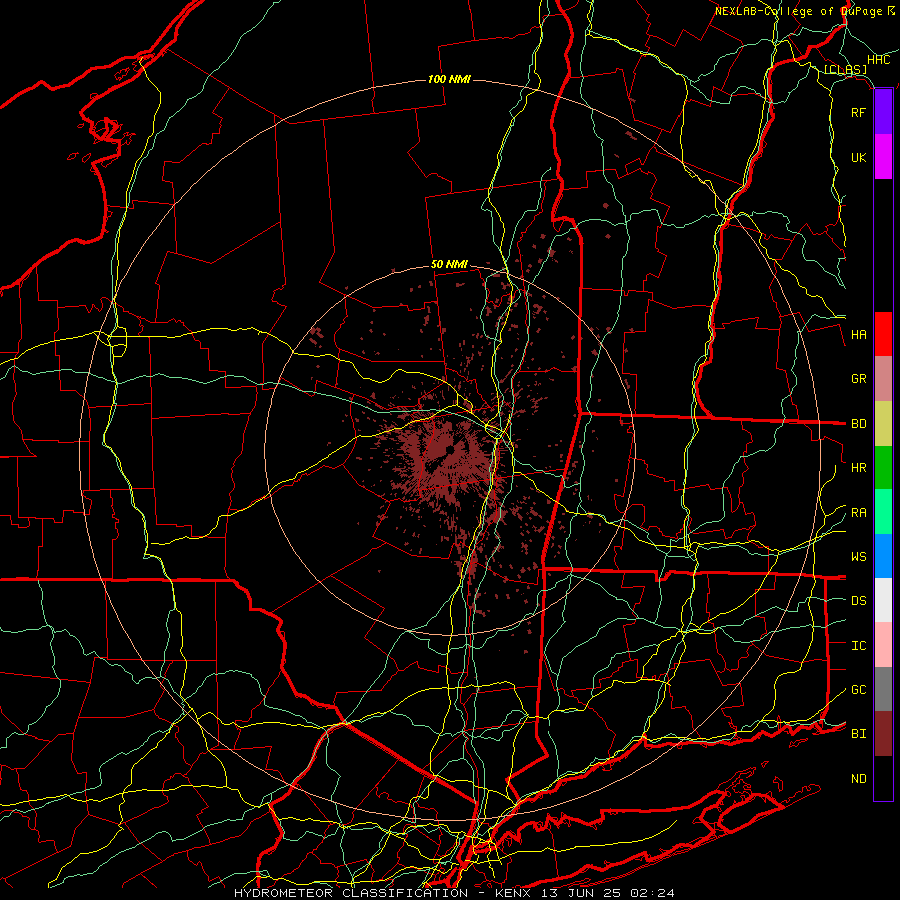Click the radar site center dot

coord(450,450)
